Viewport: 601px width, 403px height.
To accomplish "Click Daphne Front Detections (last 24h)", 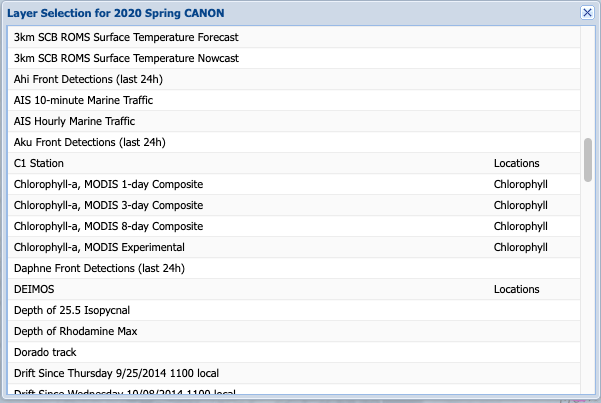I will coord(99,268).
